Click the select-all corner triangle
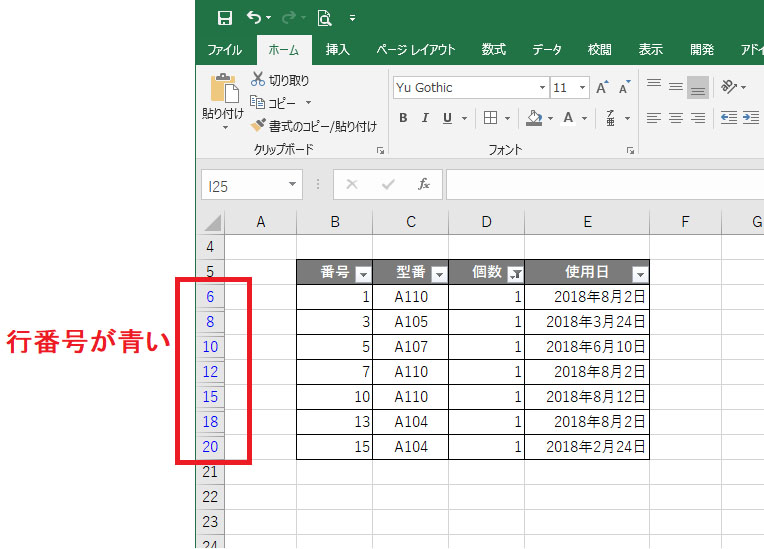The image size is (764, 549). pyautogui.click(x=212, y=222)
